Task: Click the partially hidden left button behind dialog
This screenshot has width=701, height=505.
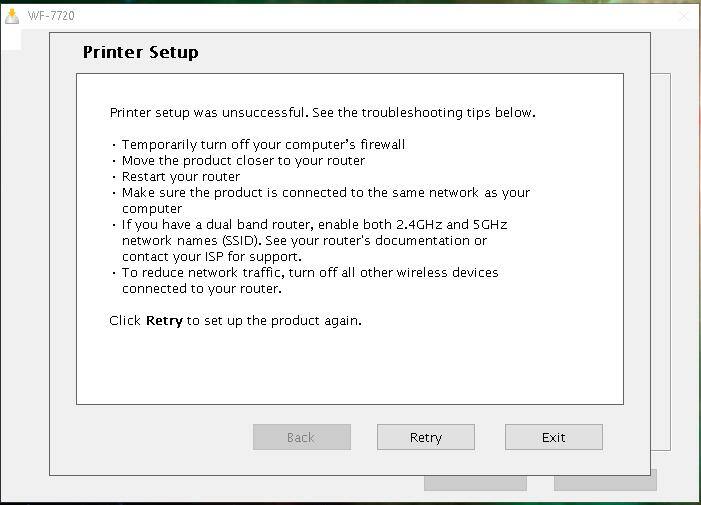Action: 475,481
